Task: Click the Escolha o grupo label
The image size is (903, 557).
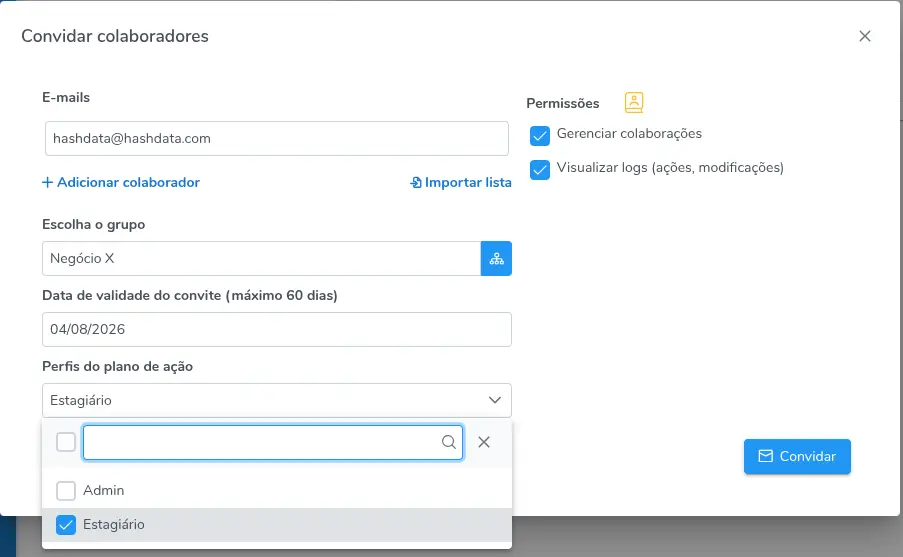Action: tap(94, 225)
